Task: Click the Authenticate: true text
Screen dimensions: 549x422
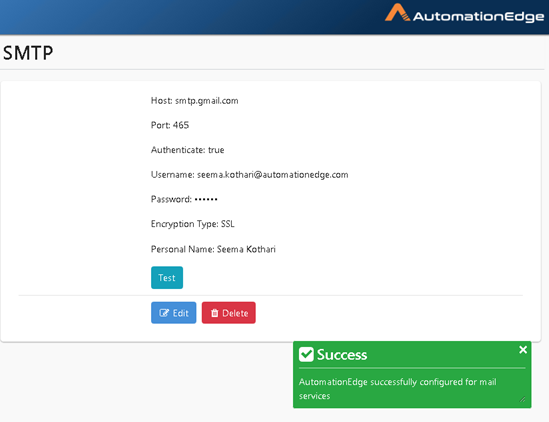Action: tap(187, 150)
